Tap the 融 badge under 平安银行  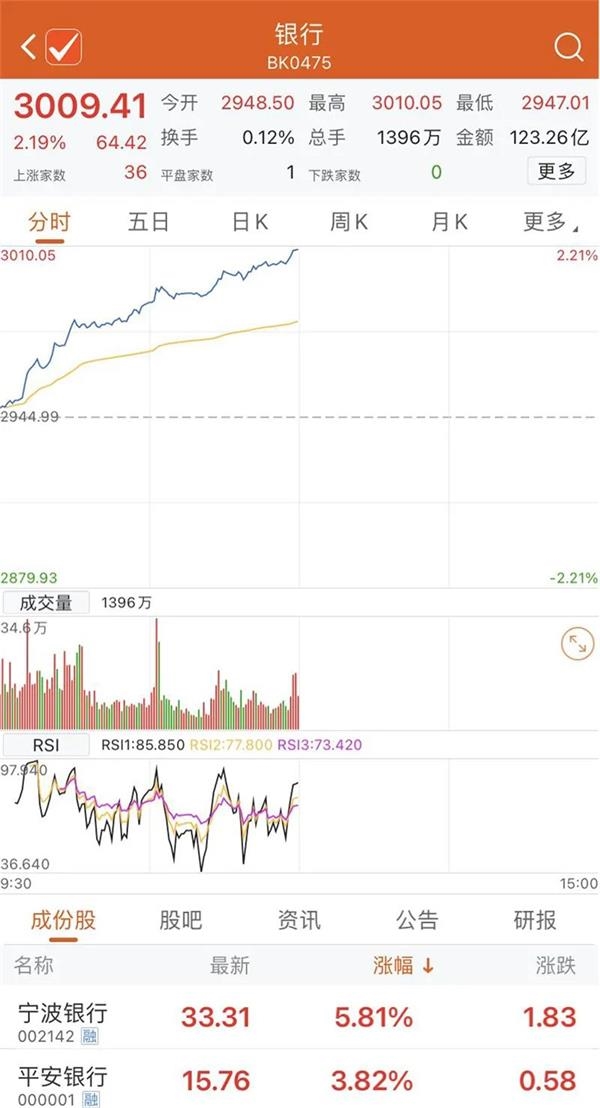pyautogui.click(x=90, y=1099)
